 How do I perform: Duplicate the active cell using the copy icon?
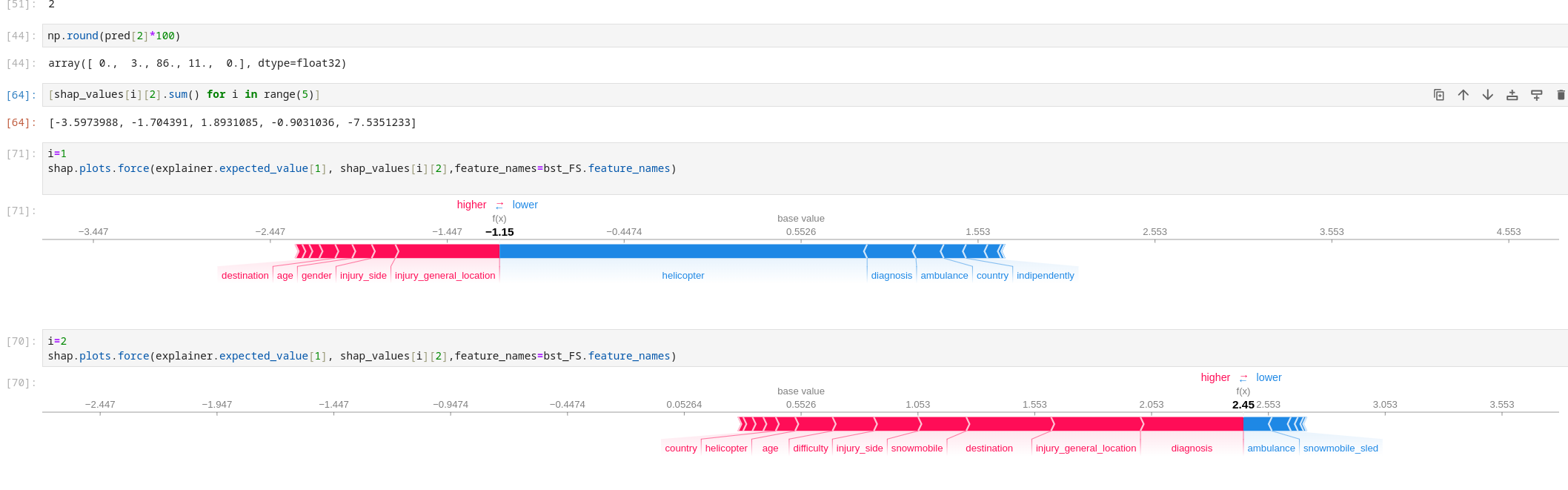(x=1438, y=95)
